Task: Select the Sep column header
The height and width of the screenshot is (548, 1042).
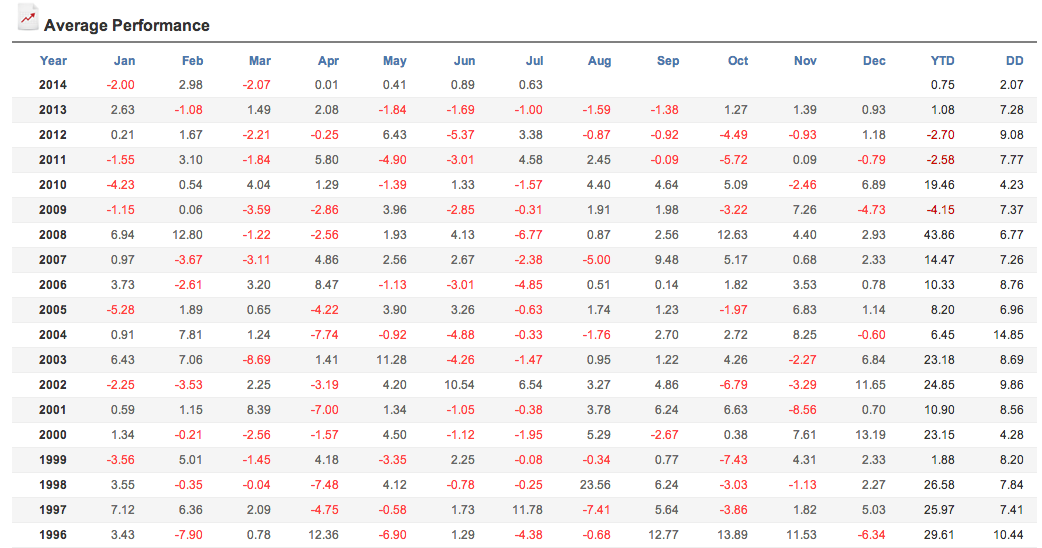Action: point(668,60)
